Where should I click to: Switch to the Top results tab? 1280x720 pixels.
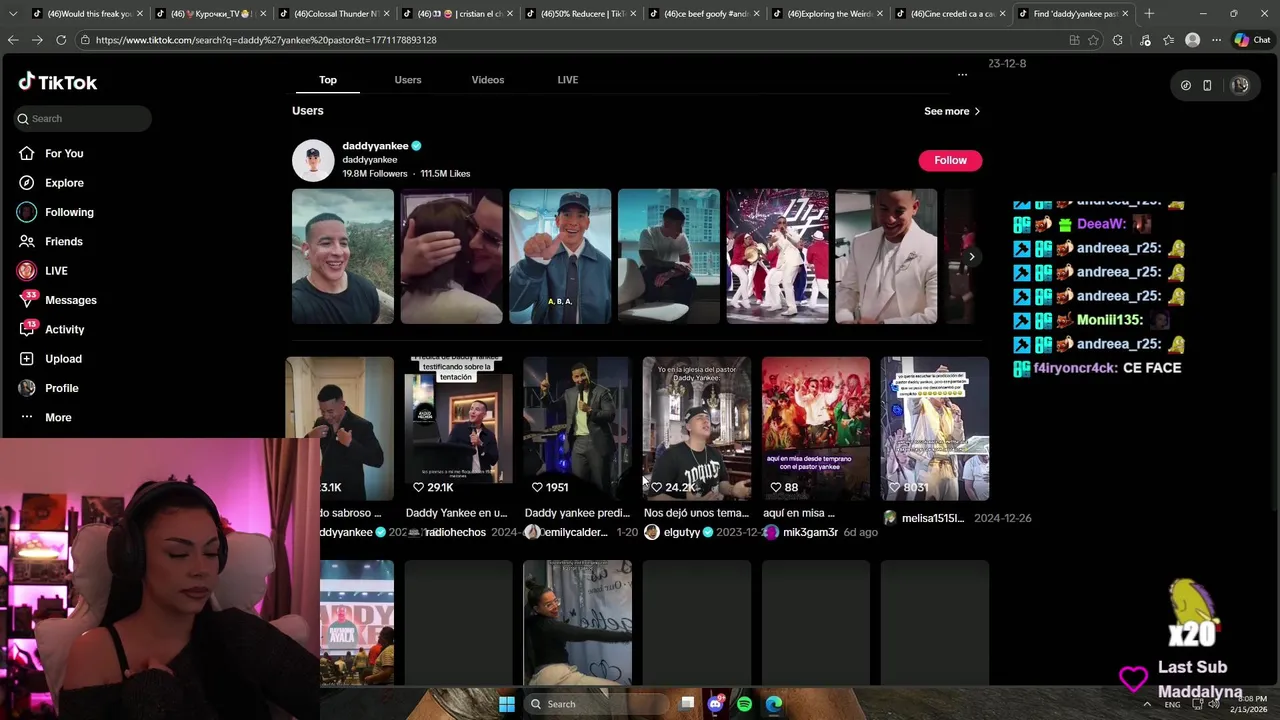point(328,80)
